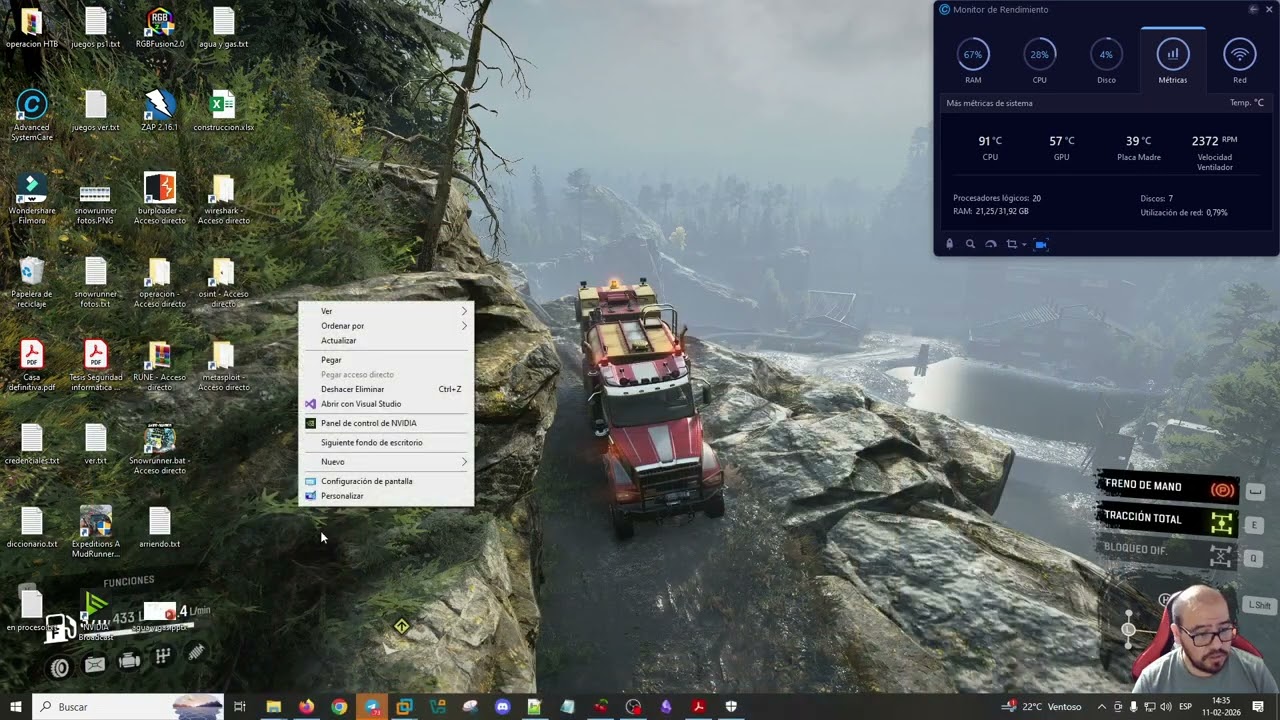This screenshot has height=720, width=1280.
Task: Open the 22°C Ventoso weather widget
Action: [1042, 707]
